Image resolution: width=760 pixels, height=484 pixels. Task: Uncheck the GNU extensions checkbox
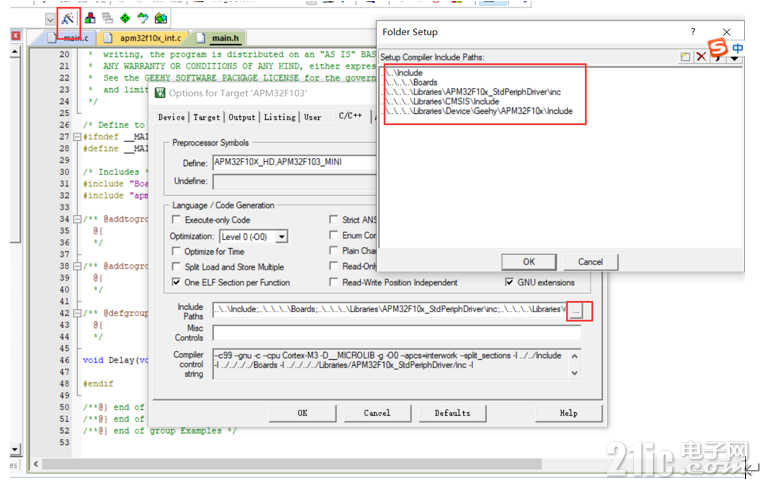[x=509, y=282]
